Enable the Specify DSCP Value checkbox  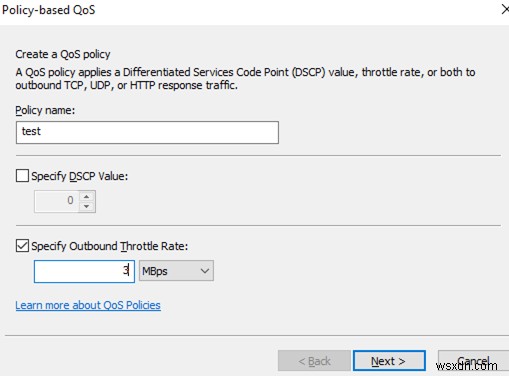tap(22, 176)
